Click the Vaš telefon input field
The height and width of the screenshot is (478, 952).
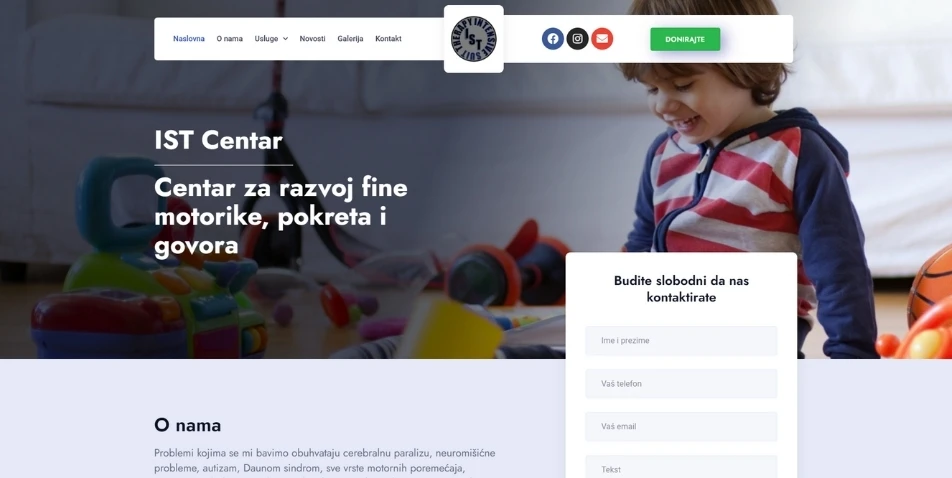[681, 384]
